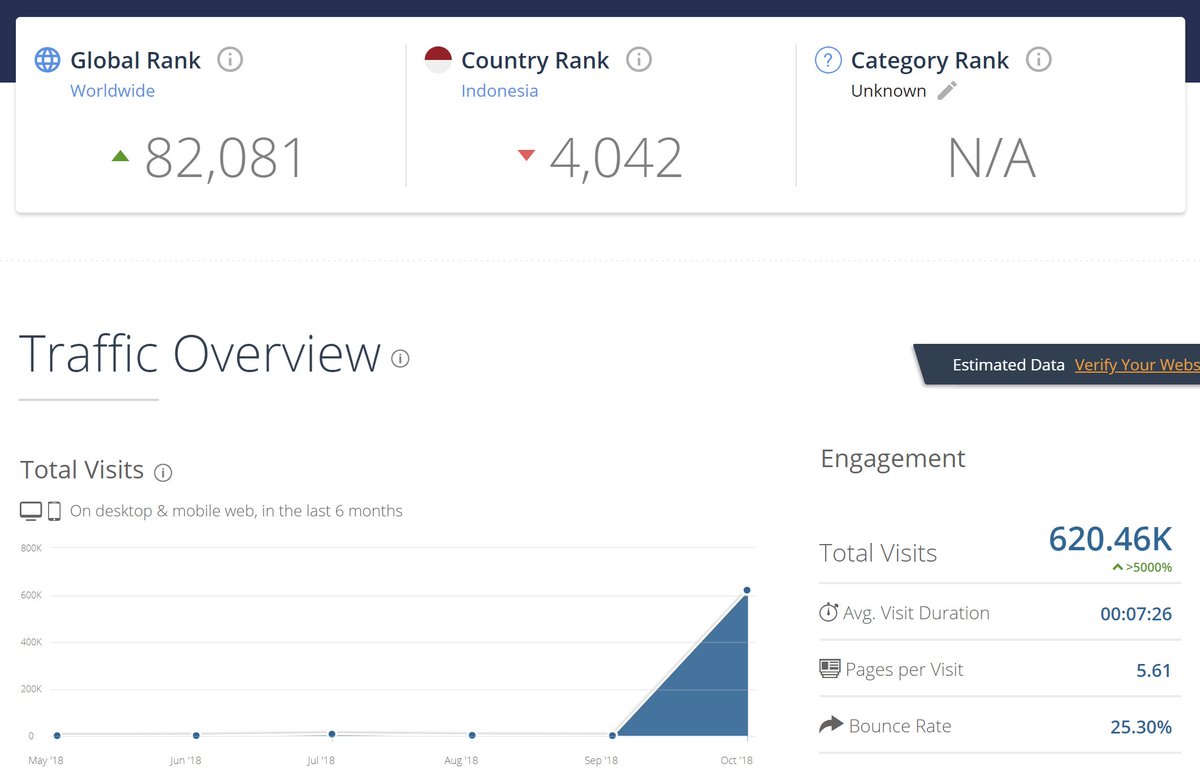Click the May '18 axis label

46,761
